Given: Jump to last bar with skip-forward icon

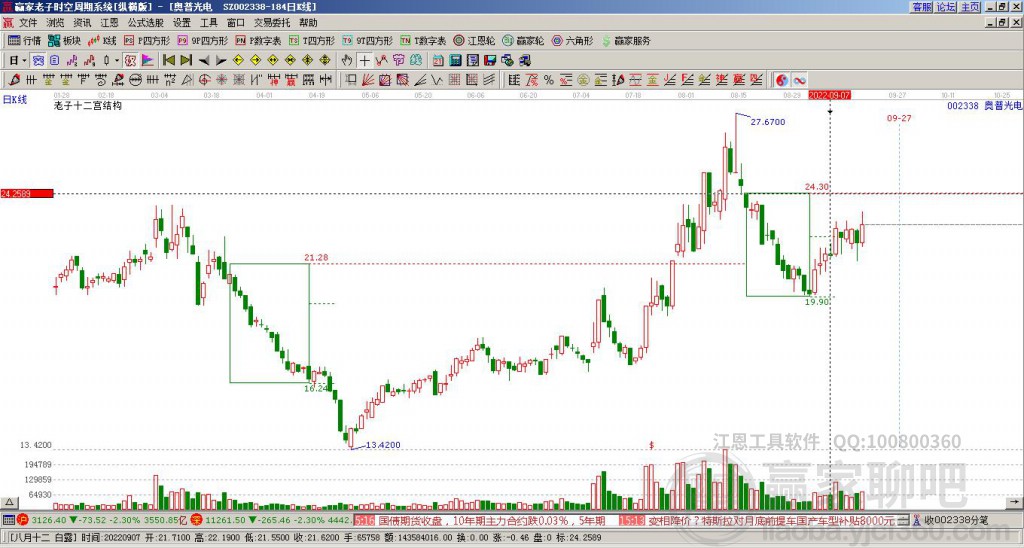Looking at the screenshot, I should pos(186,61).
